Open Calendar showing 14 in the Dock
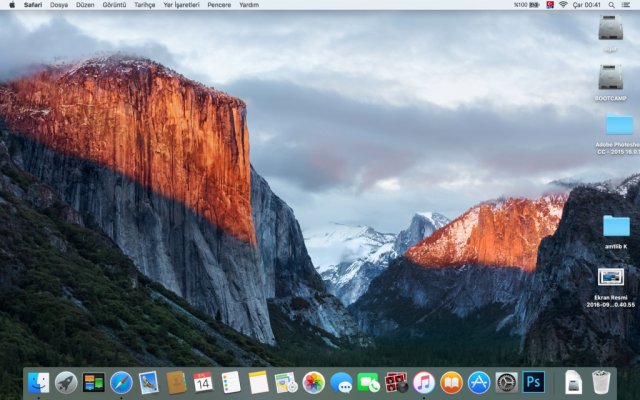 click(203, 383)
